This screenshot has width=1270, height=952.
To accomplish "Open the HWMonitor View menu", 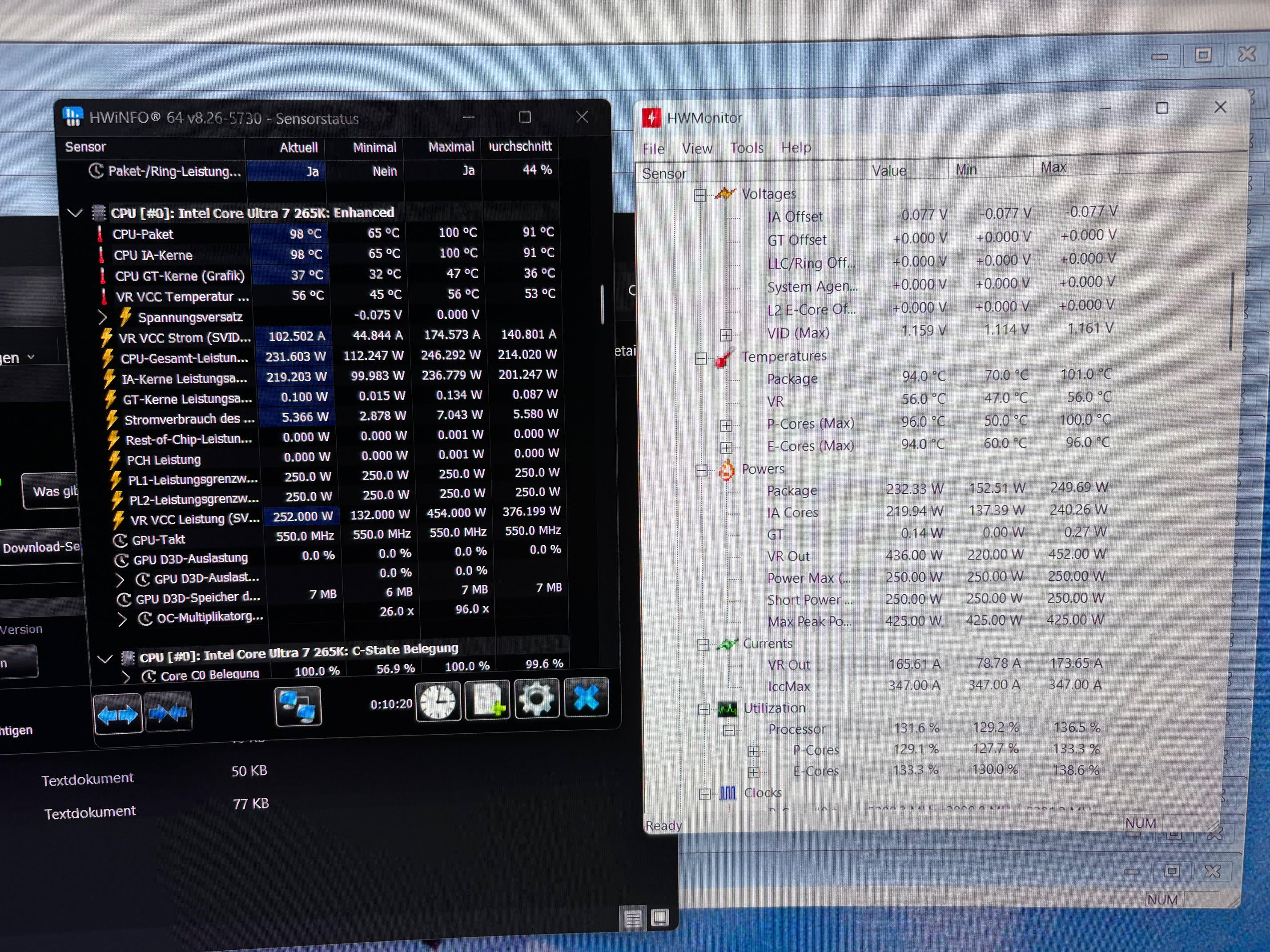I will point(696,148).
